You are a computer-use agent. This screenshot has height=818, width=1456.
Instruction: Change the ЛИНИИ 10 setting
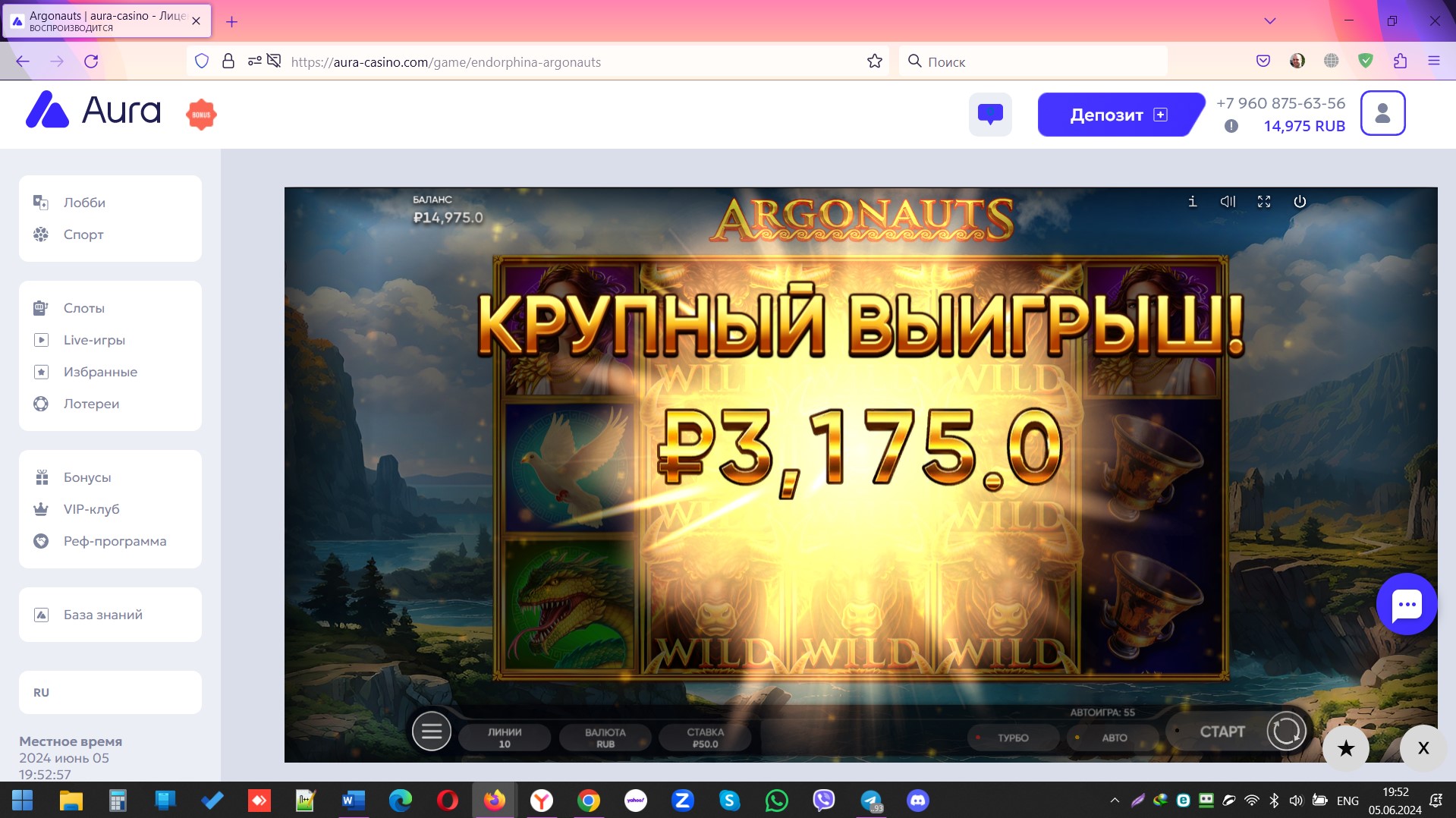point(505,738)
